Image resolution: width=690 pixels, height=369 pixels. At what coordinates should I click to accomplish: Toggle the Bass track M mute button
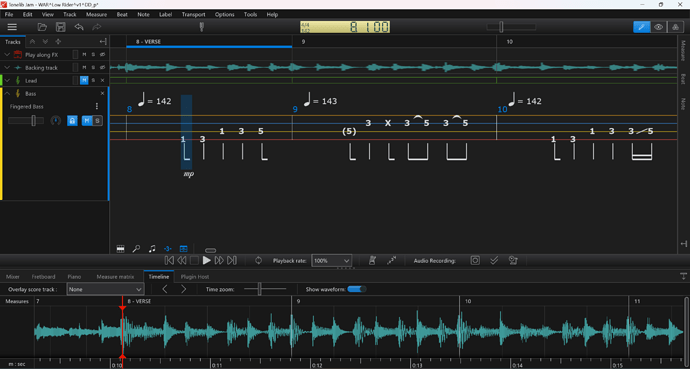pos(87,121)
